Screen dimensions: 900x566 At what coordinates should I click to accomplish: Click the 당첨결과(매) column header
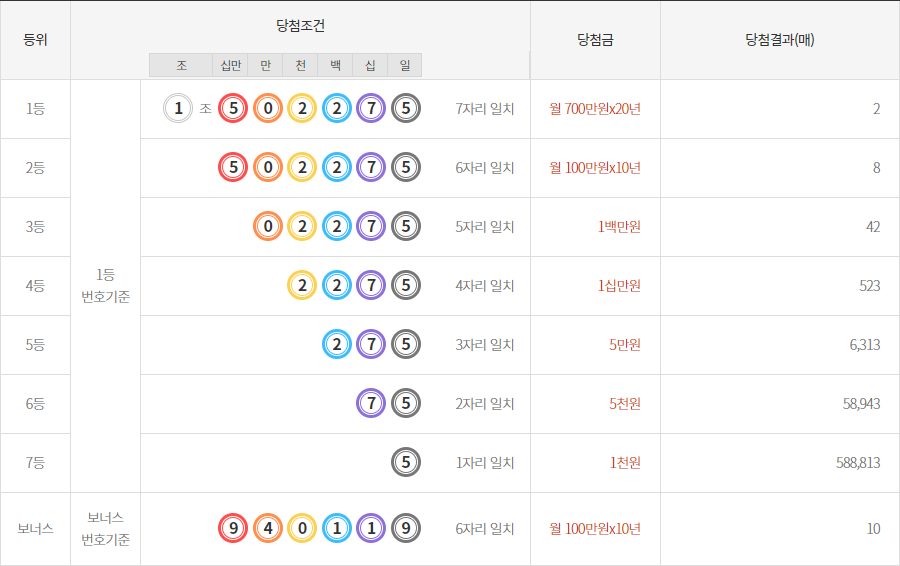[x=780, y=40]
